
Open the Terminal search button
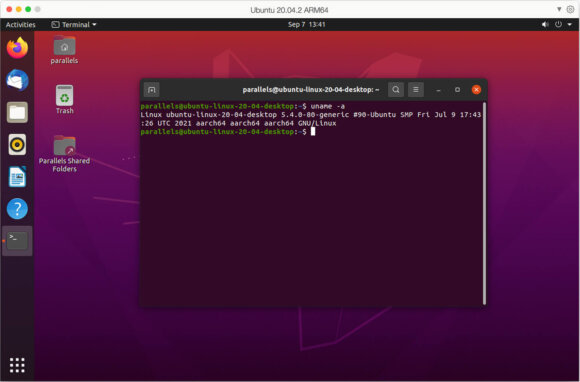[396, 89]
